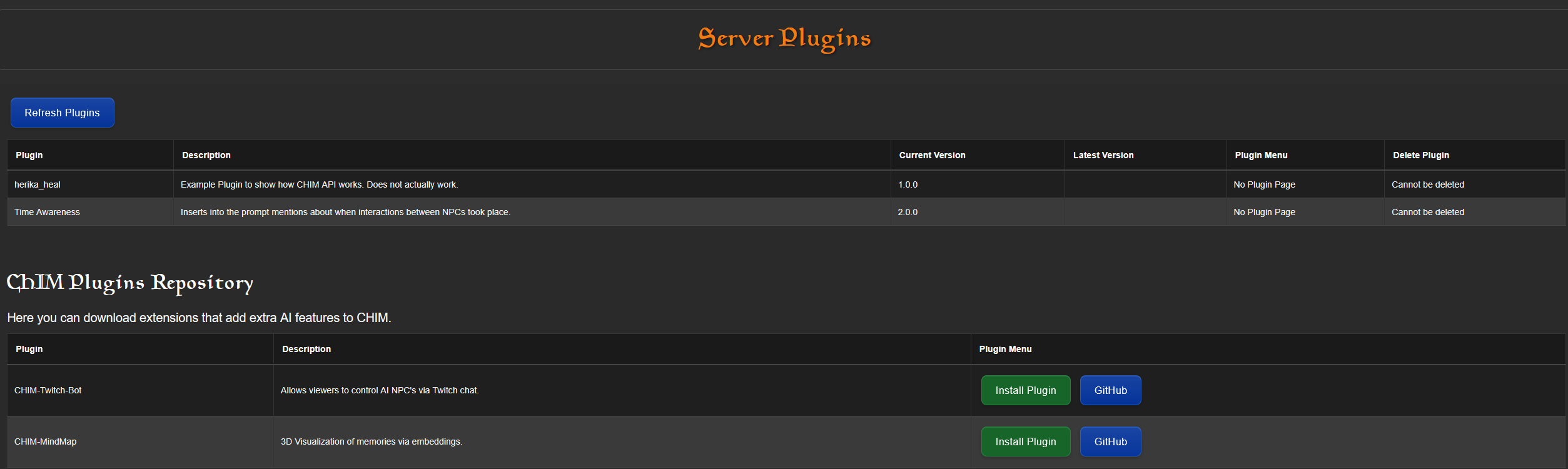Open GitHub page for CHIM-Twitch-Bot
The height and width of the screenshot is (469, 1568).
click(1110, 390)
